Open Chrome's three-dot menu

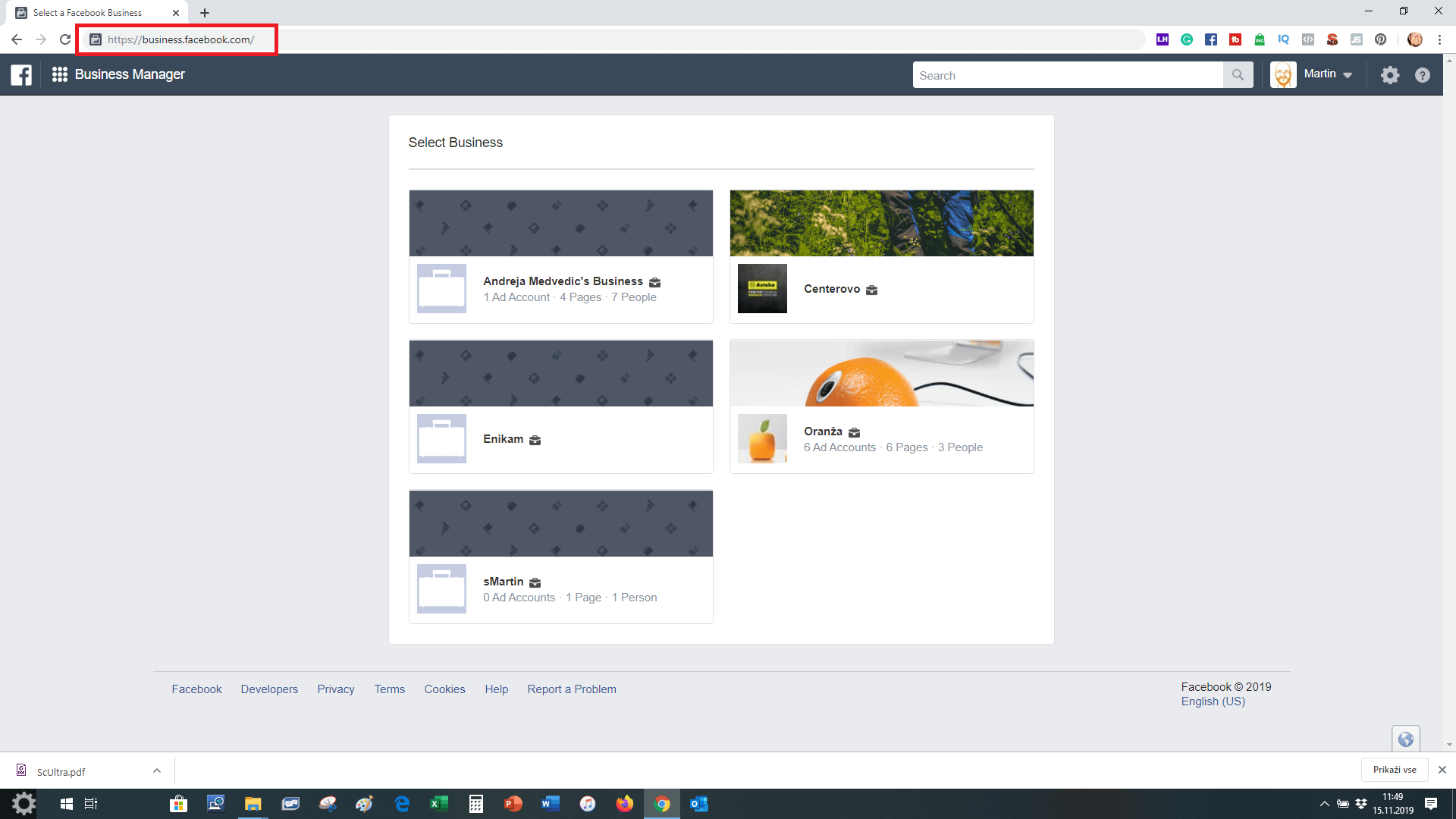(x=1439, y=39)
